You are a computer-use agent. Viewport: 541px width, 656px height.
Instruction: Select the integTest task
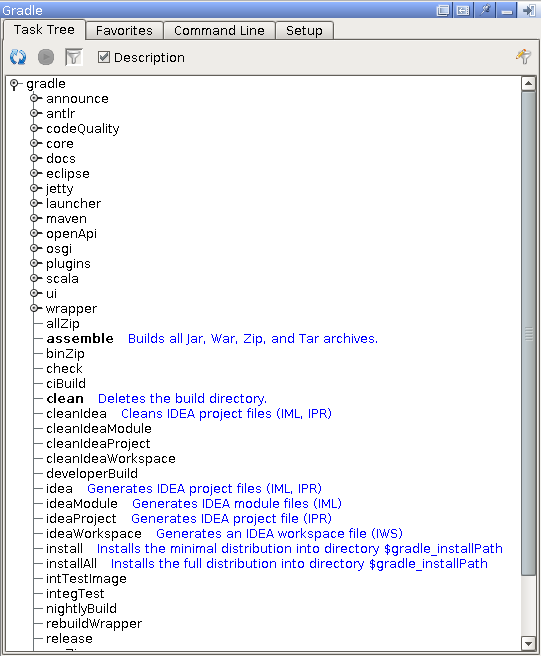click(75, 594)
